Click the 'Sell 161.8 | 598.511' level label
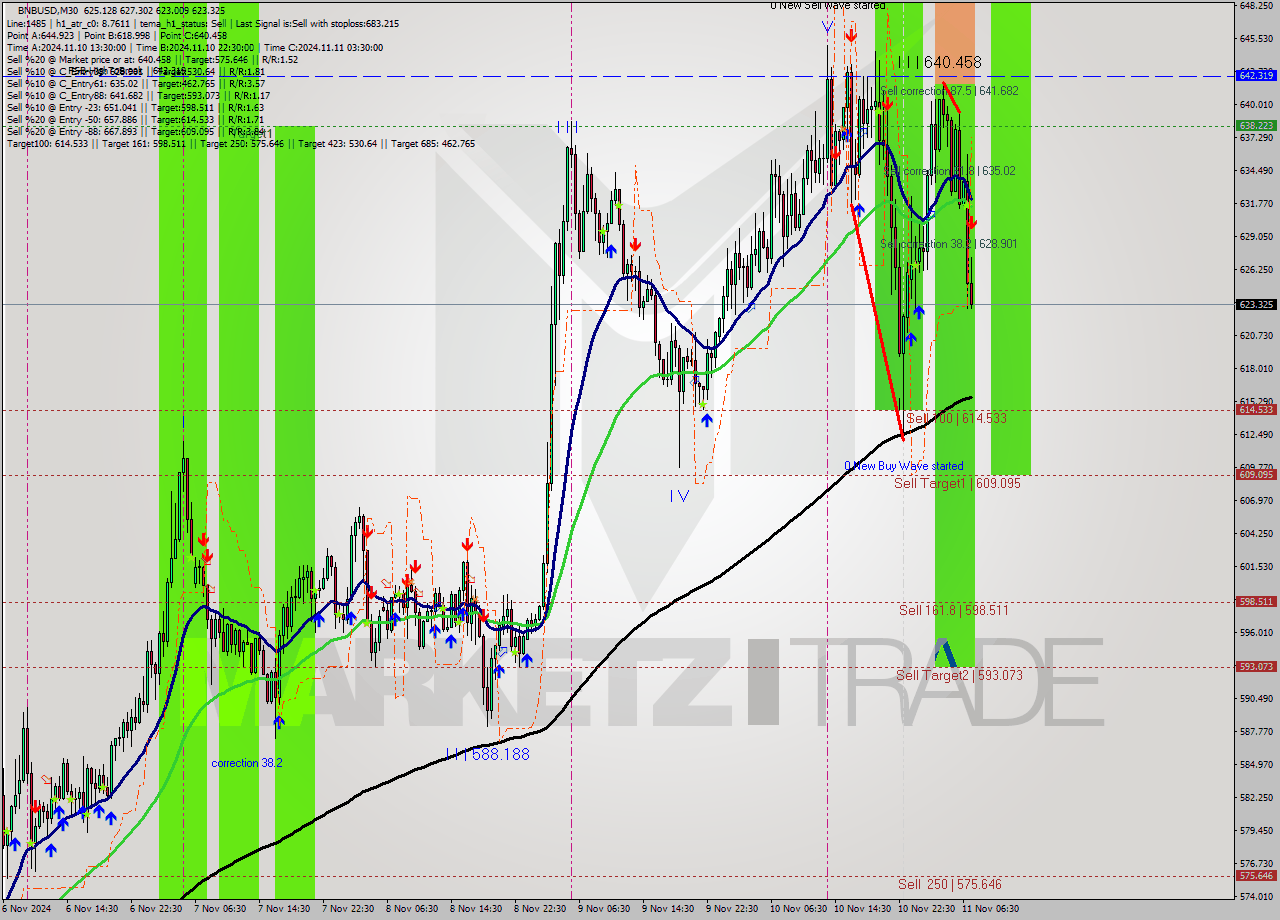 (x=953, y=609)
